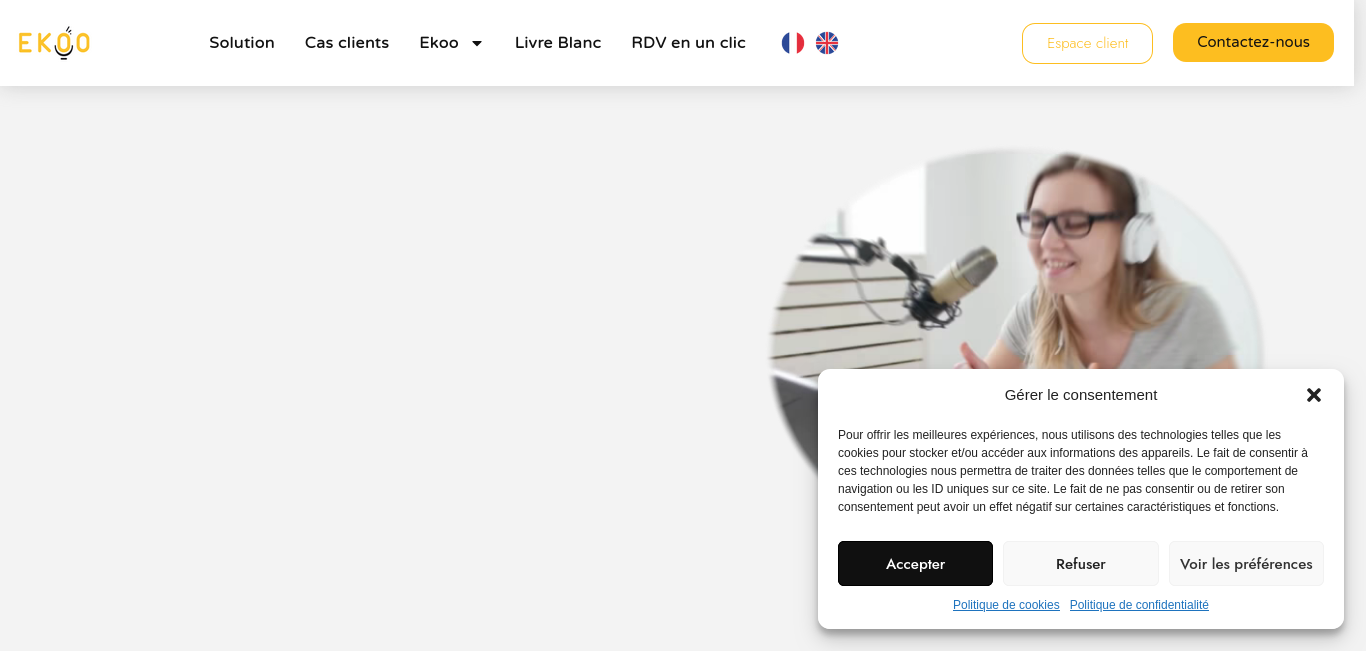This screenshot has width=1366, height=651.
Task: Expand the Ekoo menu dropdown arrow
Action: 477,43
